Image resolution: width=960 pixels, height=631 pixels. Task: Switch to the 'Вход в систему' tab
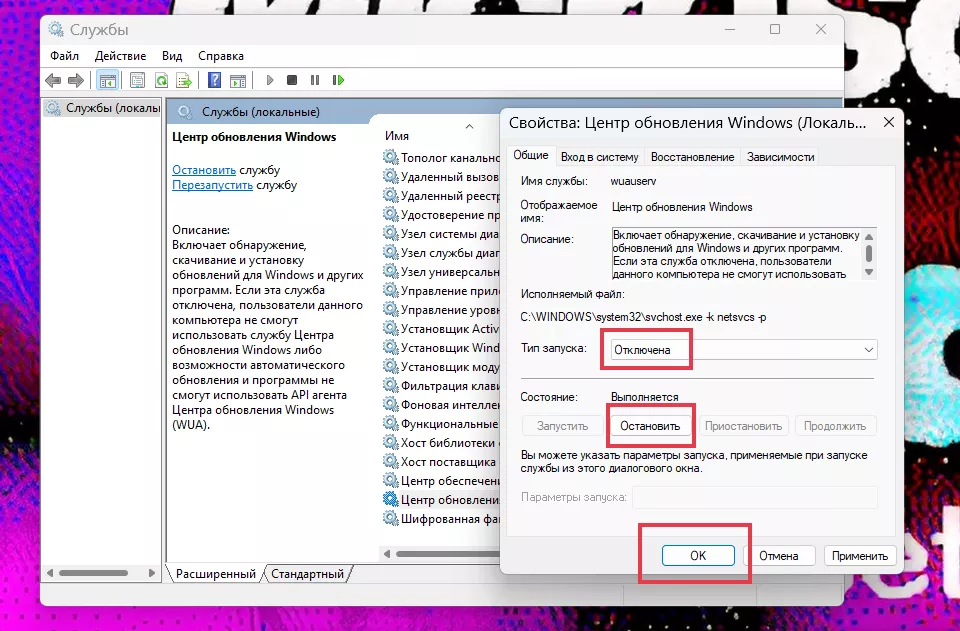[x=599, y=156]
